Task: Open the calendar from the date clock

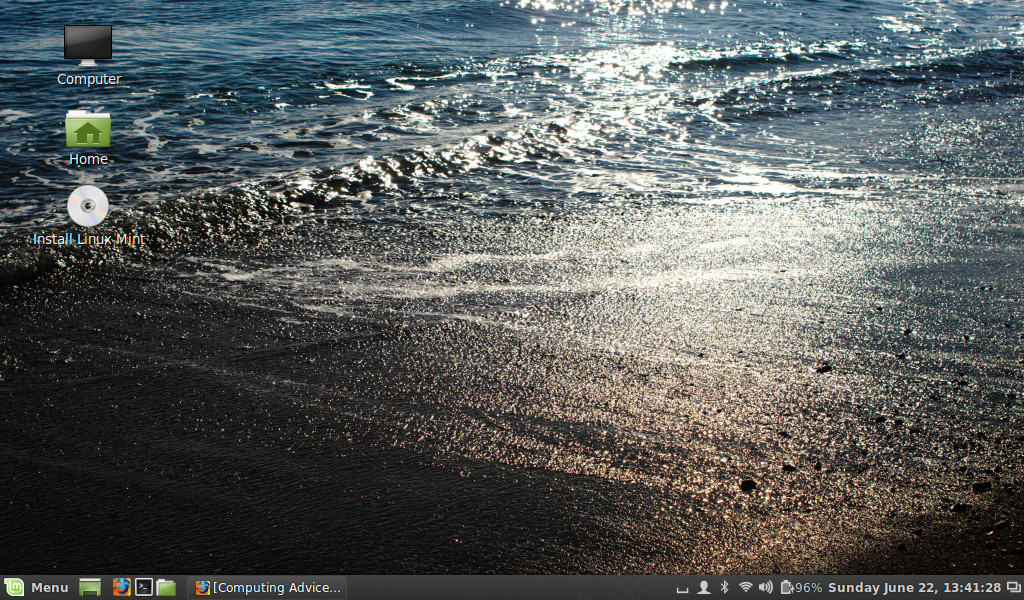Action: (x=914, y=587)
